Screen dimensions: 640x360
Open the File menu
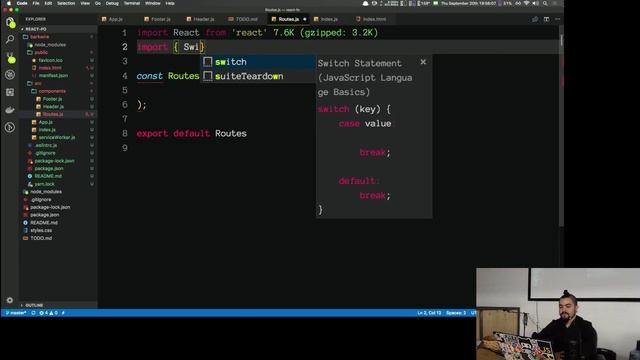(x=36, y=3)
